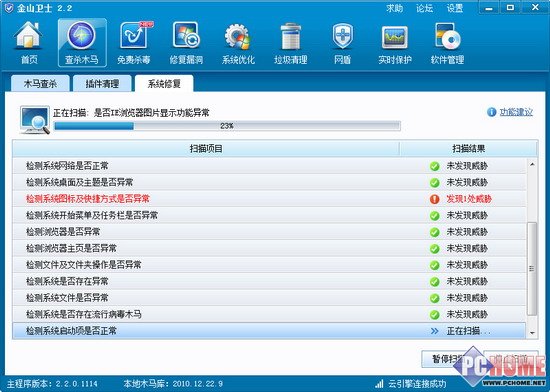Click the cloud engine signal bars icon

pyautogui.click(x=379, y=383)
